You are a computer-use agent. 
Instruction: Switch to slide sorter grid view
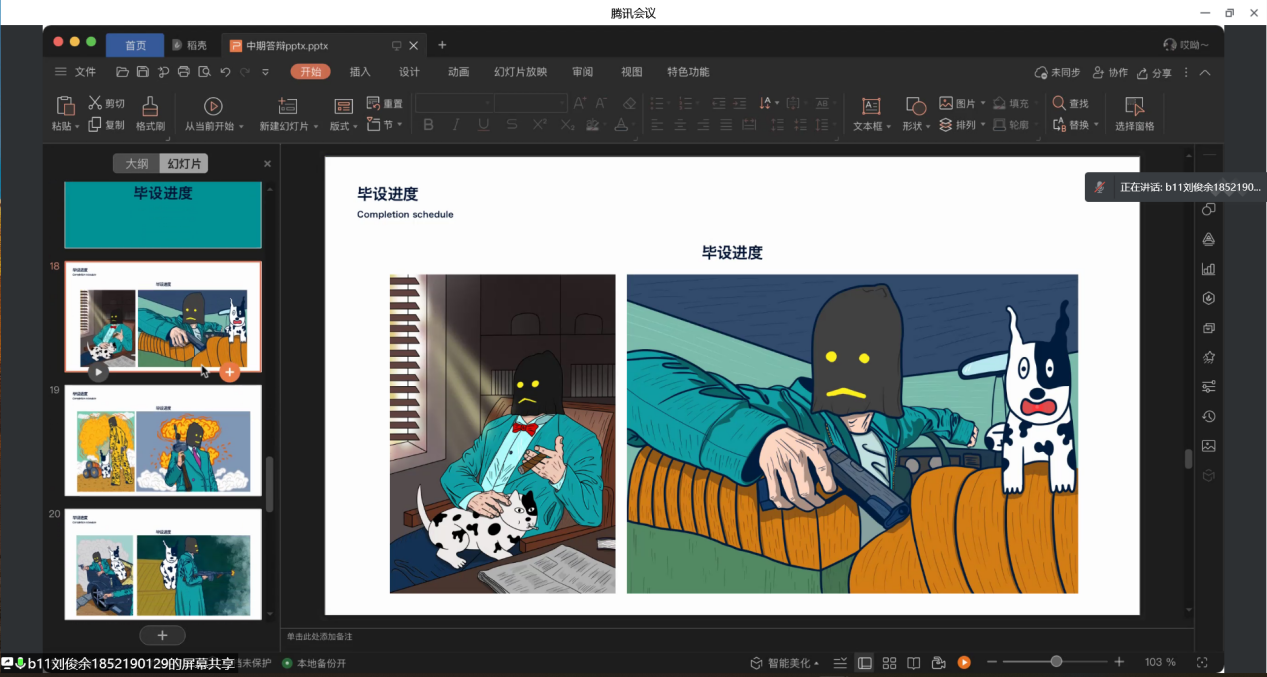(x=889, y=663)
